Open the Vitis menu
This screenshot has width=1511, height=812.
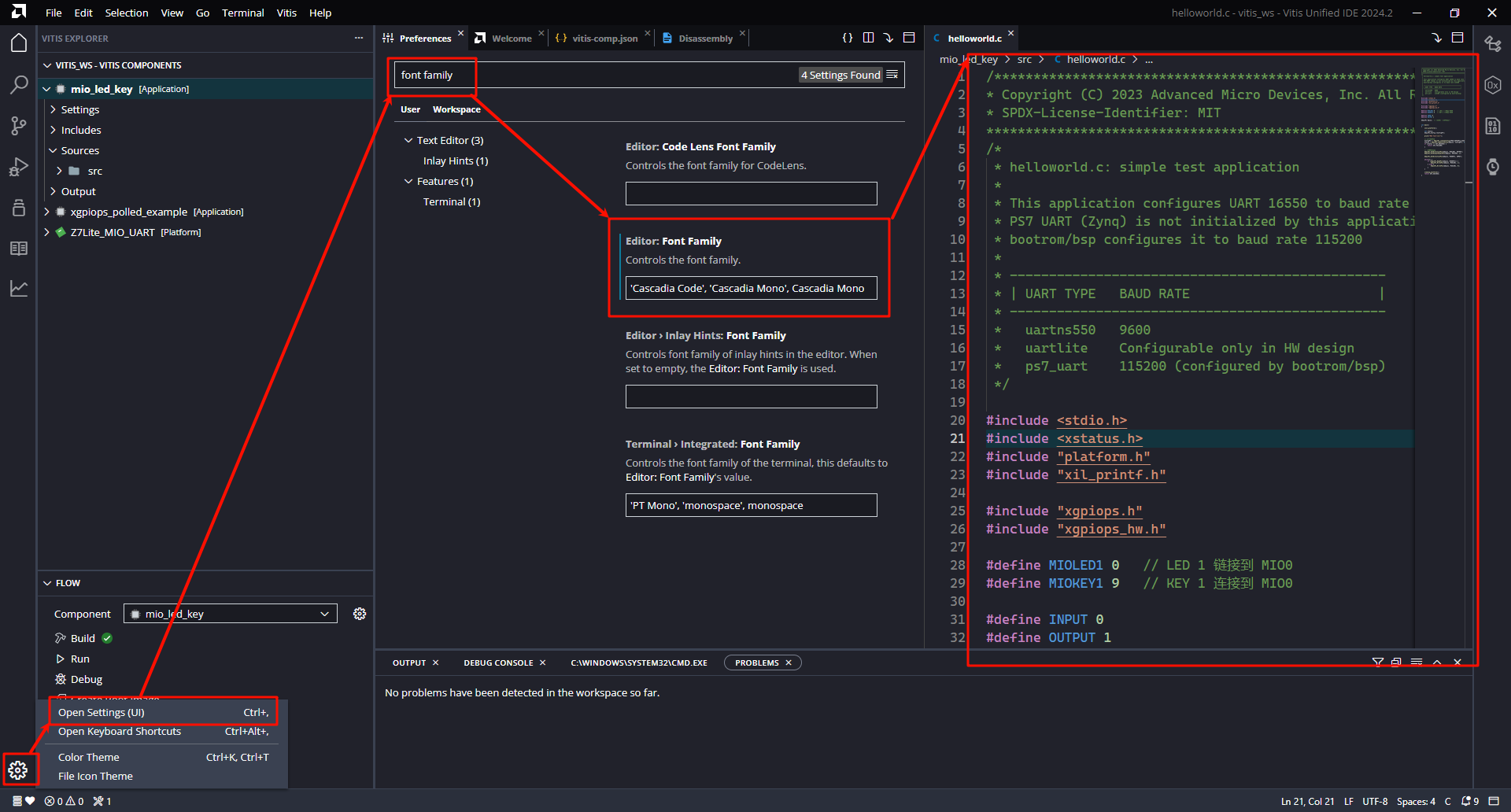[x=286, y=13]
